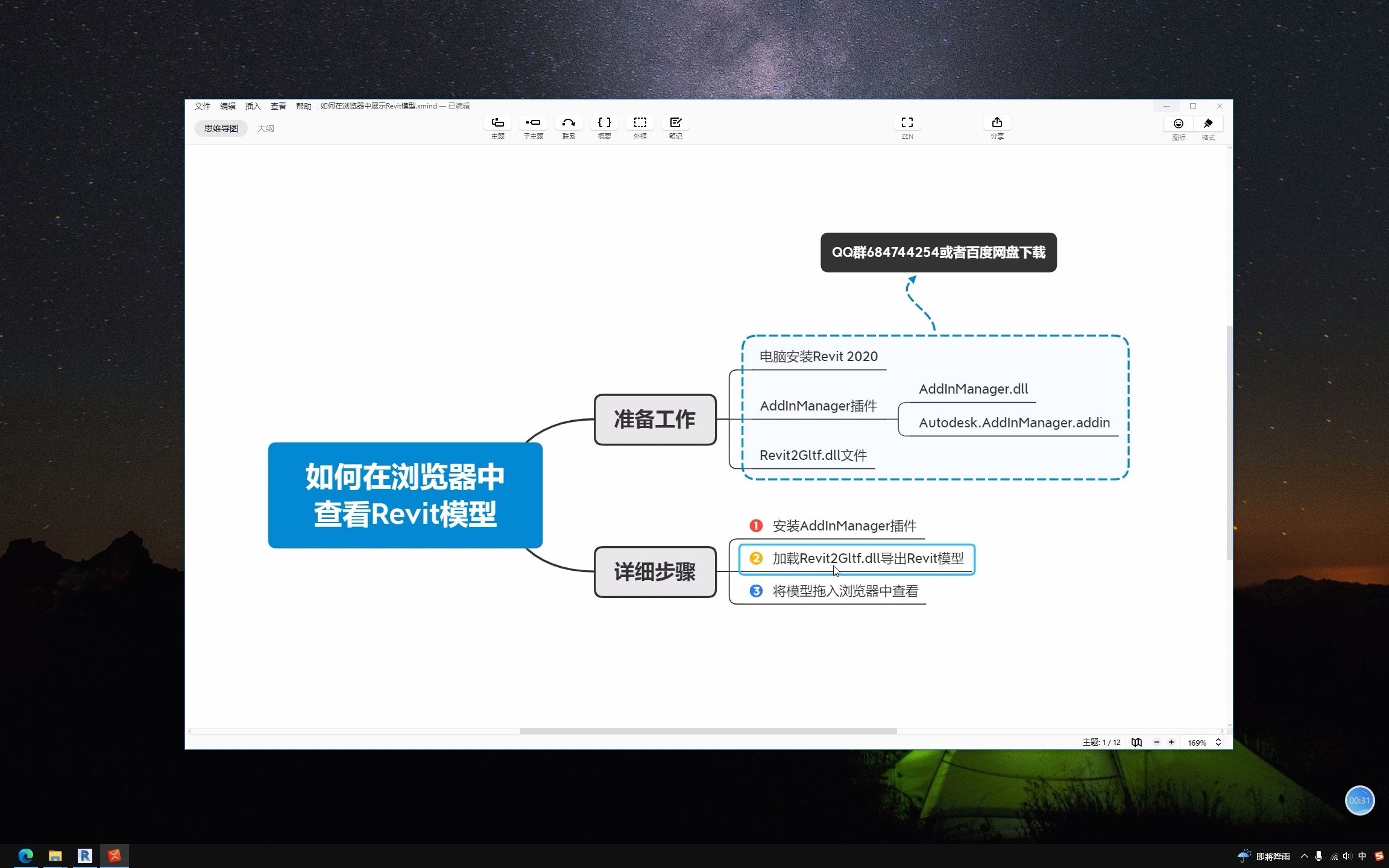Click the zoom out minus button
1389x868 pixels.
point(1156,742)
